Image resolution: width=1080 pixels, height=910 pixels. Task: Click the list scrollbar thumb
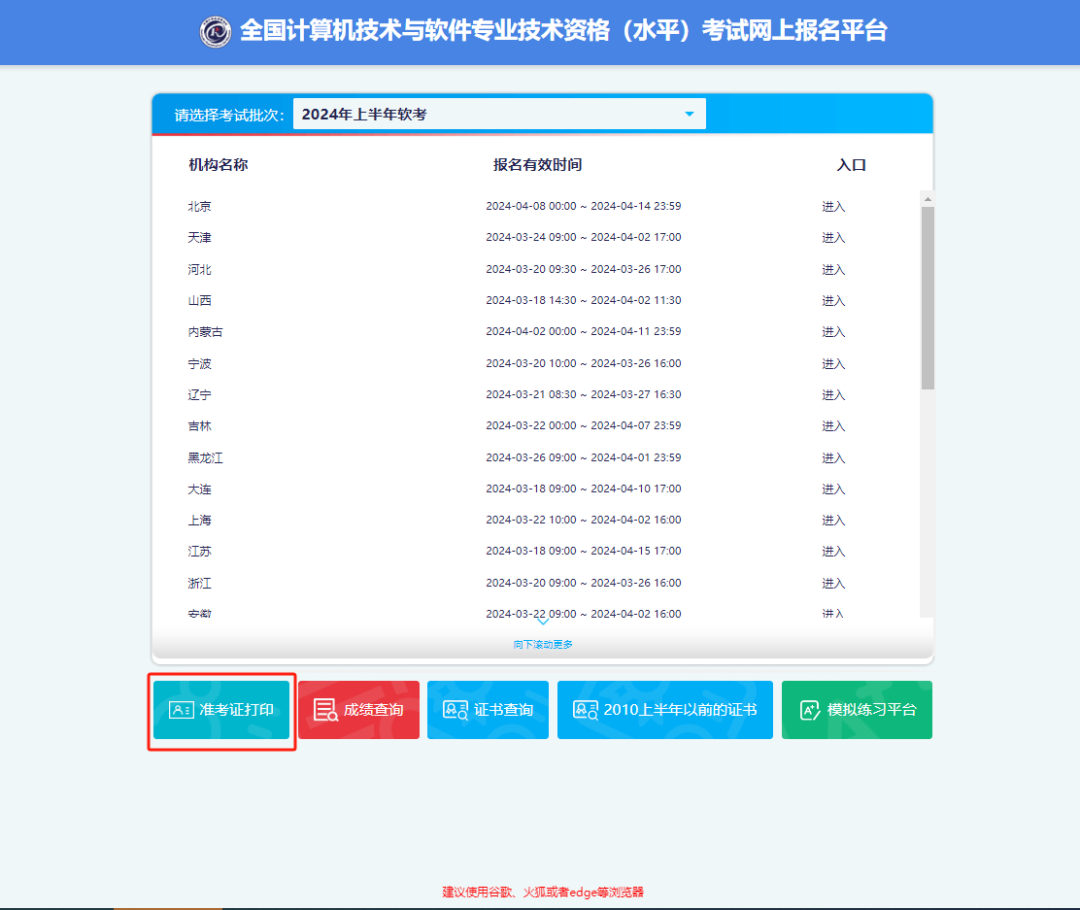[928, 298]
